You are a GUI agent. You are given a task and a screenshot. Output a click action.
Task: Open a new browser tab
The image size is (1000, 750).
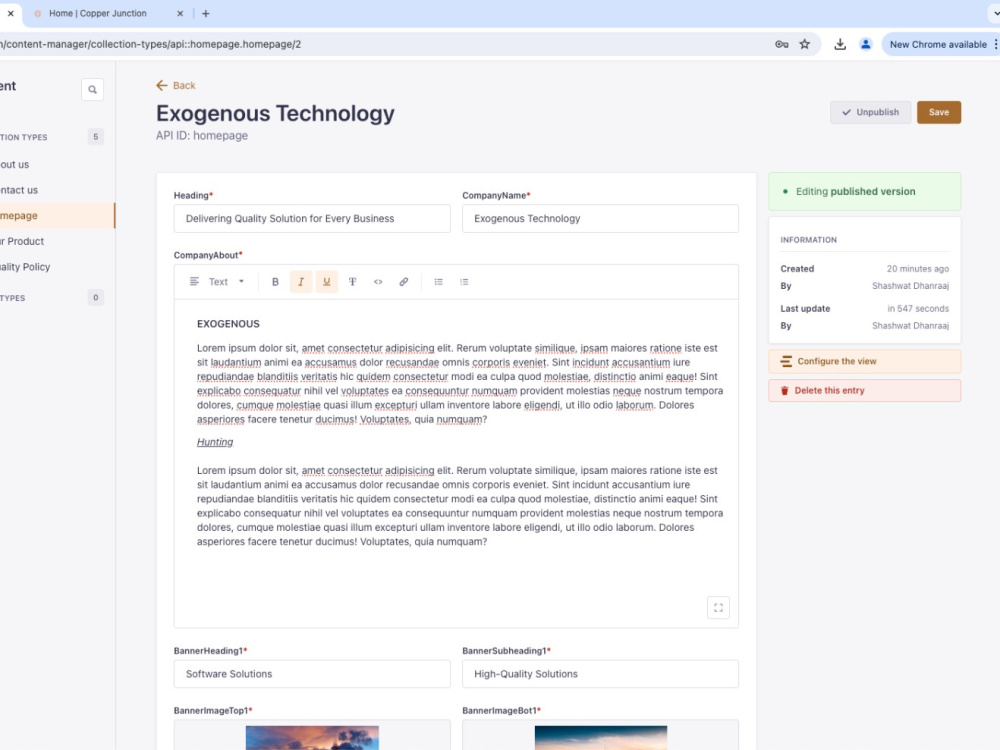pos(205,13)
